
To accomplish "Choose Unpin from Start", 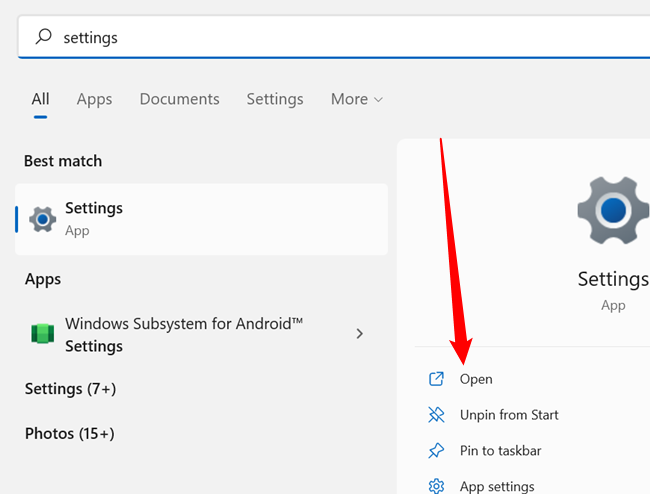I will 509,414.
